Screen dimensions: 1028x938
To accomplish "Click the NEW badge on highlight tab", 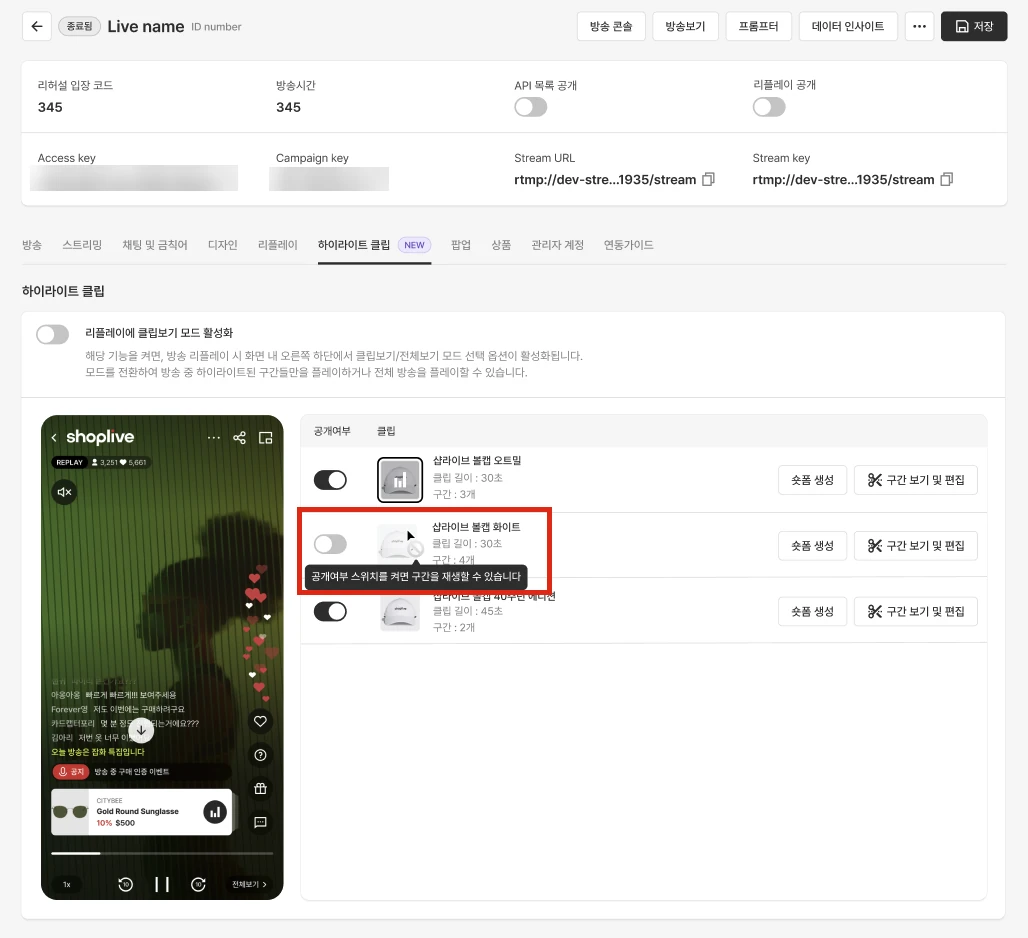I will pyautogui.click(x=414, y=245).
